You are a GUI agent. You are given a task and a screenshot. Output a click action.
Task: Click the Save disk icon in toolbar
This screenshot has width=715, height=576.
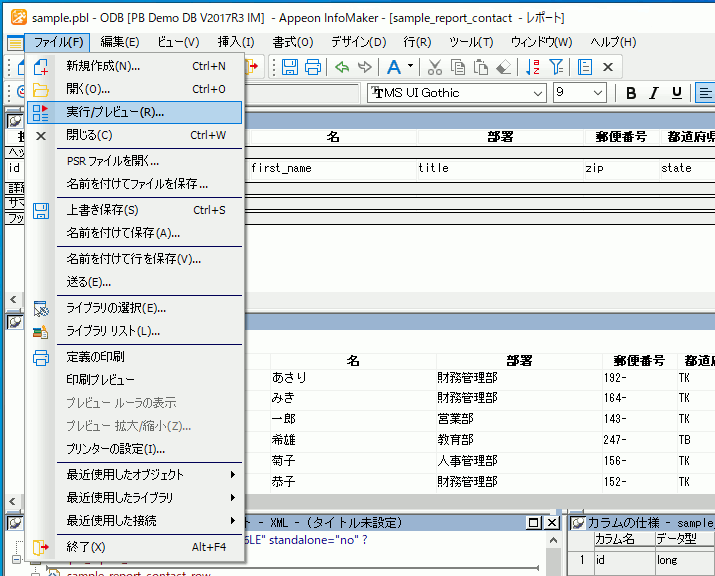(290, 67)
